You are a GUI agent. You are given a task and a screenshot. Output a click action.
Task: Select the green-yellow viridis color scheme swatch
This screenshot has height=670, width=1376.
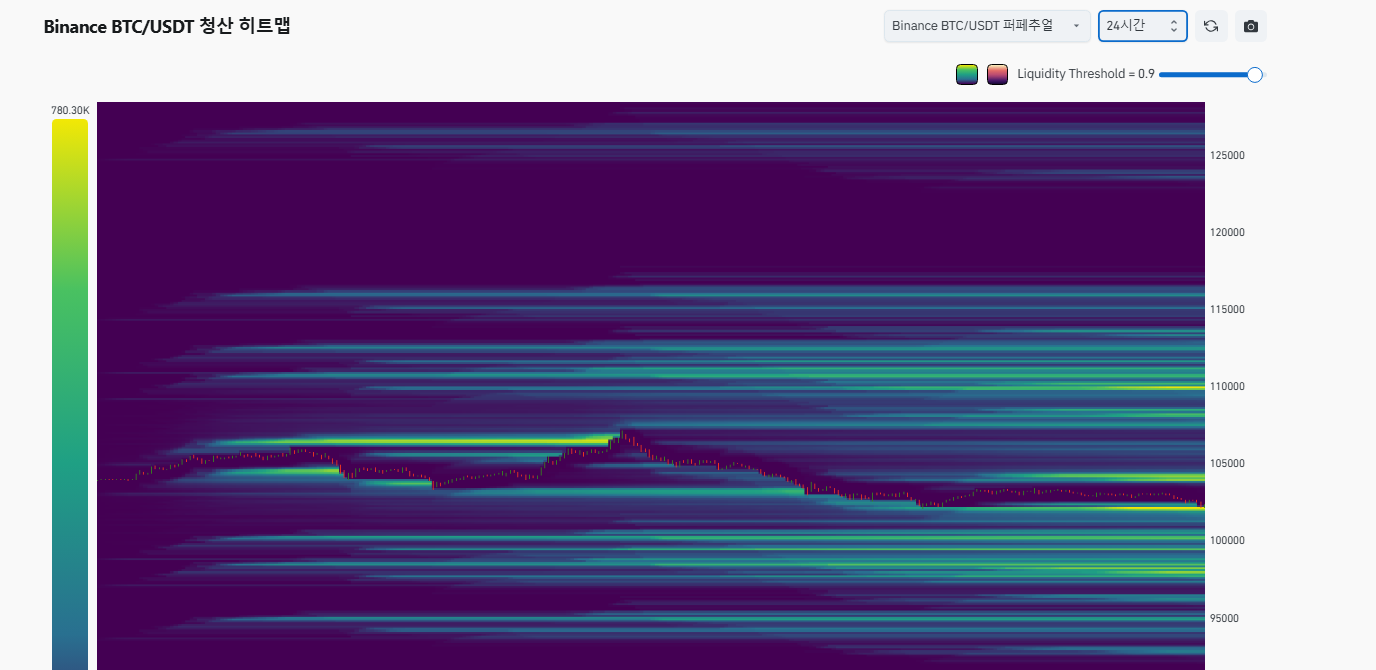966,74
